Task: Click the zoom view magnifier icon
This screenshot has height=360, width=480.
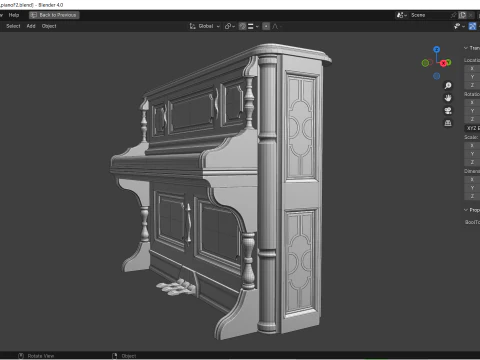Action: point(448,86)
